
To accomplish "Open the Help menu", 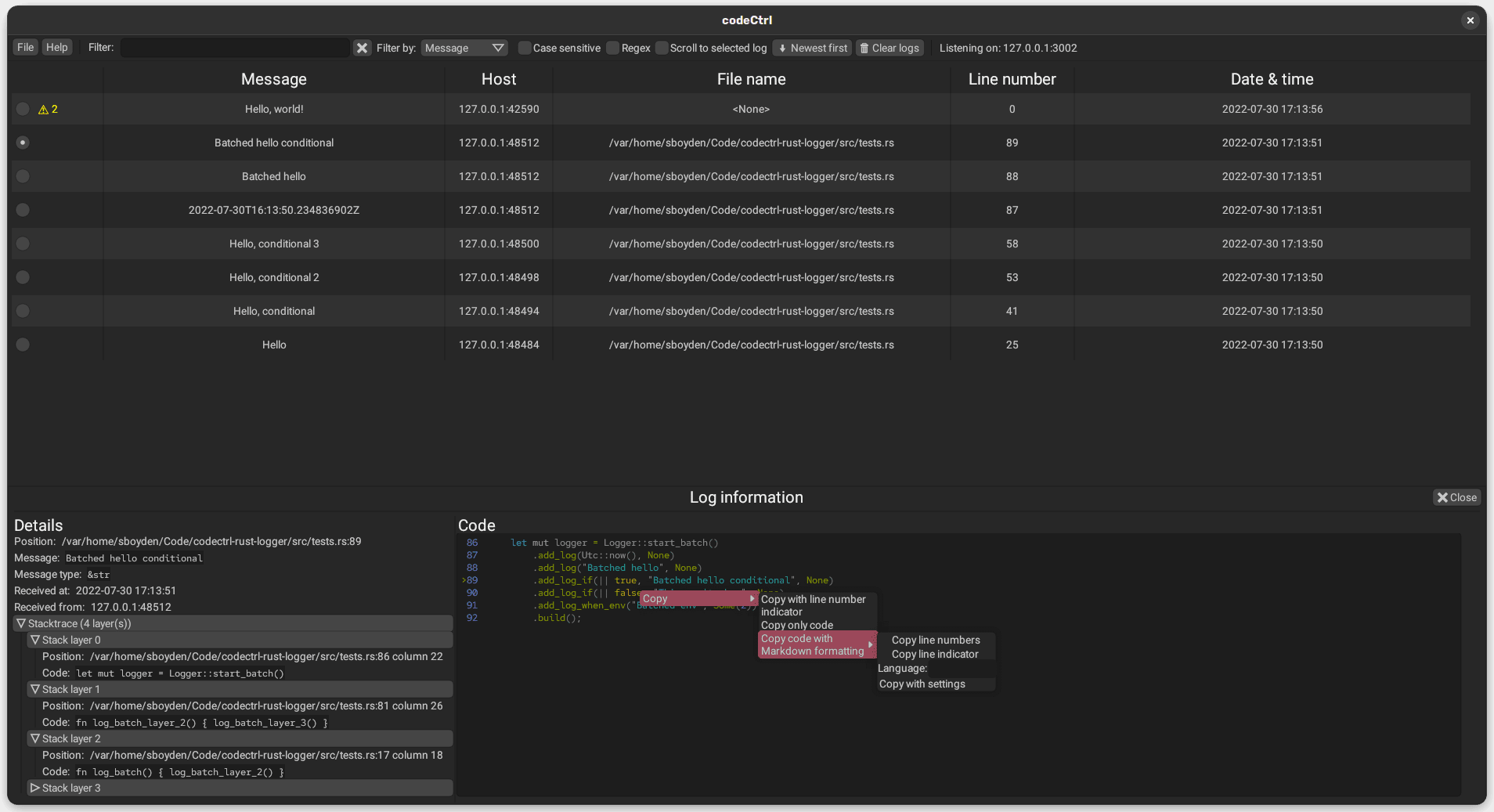I will coord(56,47).
